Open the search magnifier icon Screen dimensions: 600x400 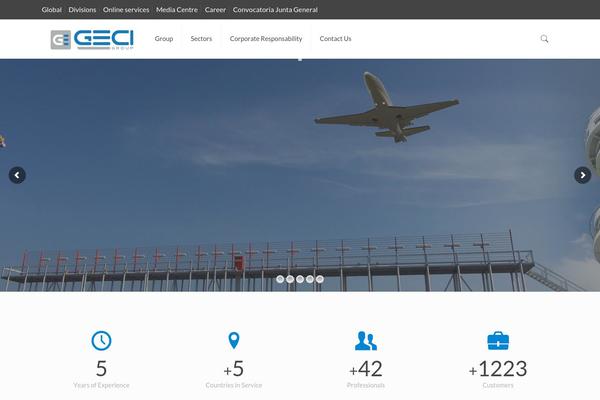544,39
